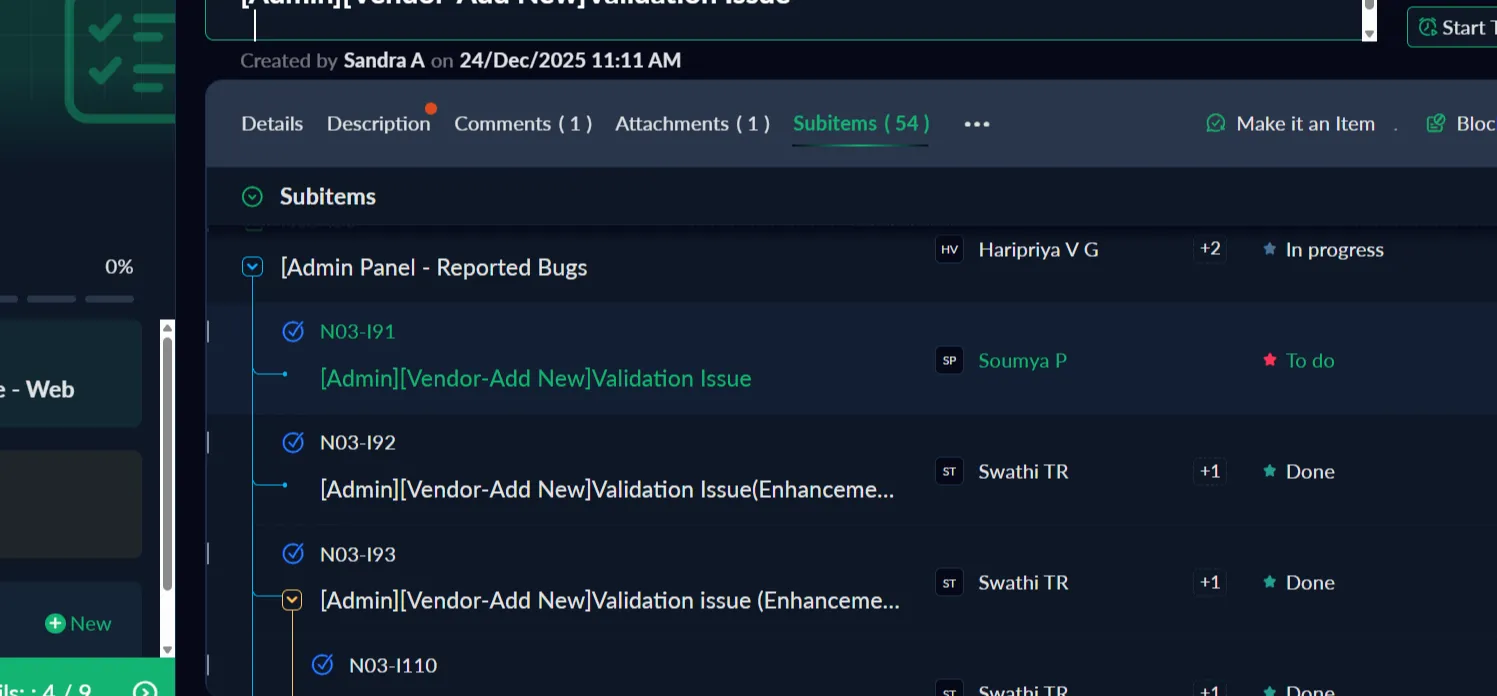Click the ST avatar on N03-I92 row
The height and width of the screenshot is (696, 1497).
coord(949,472)
